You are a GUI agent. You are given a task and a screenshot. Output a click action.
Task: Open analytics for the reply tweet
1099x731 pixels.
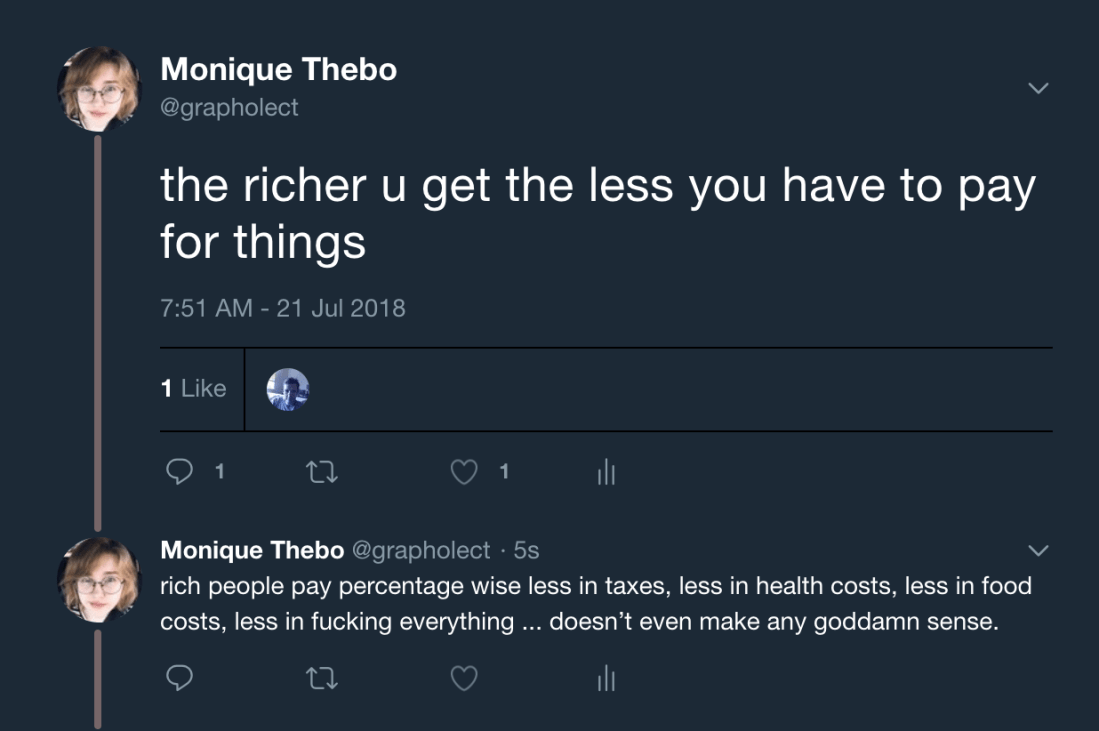[606, 680]
